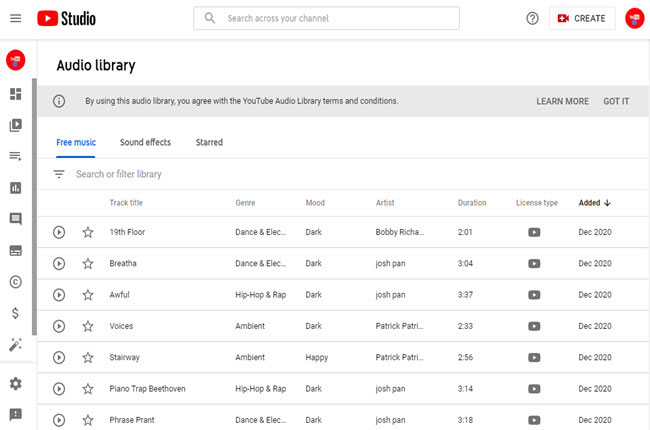This screenshot has height=430, width=650.
Task: Click artist Patrick Patri... for Voices
Action: click(x=399, y=326)
